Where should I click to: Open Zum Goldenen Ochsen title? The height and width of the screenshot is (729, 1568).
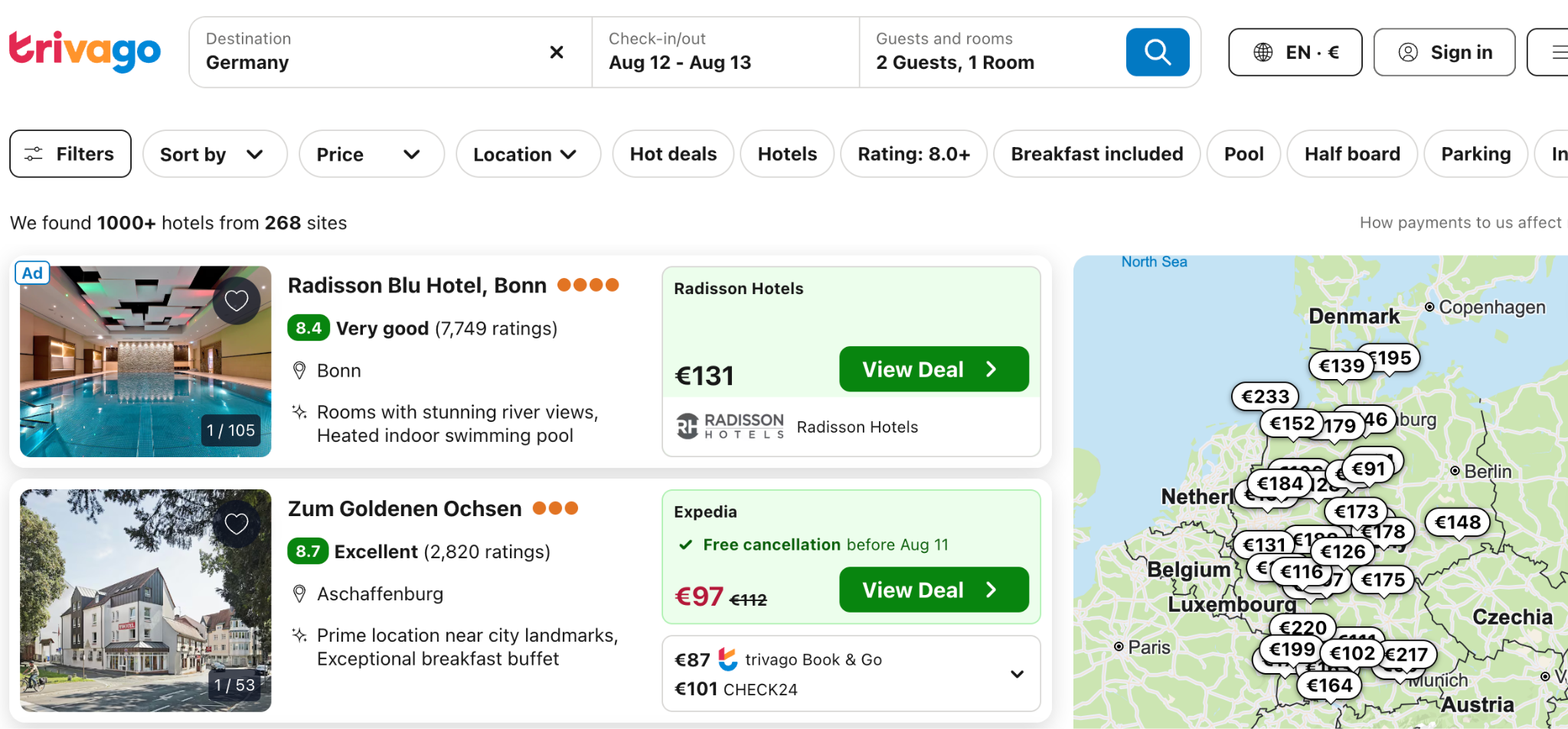(x=404, y=508)
